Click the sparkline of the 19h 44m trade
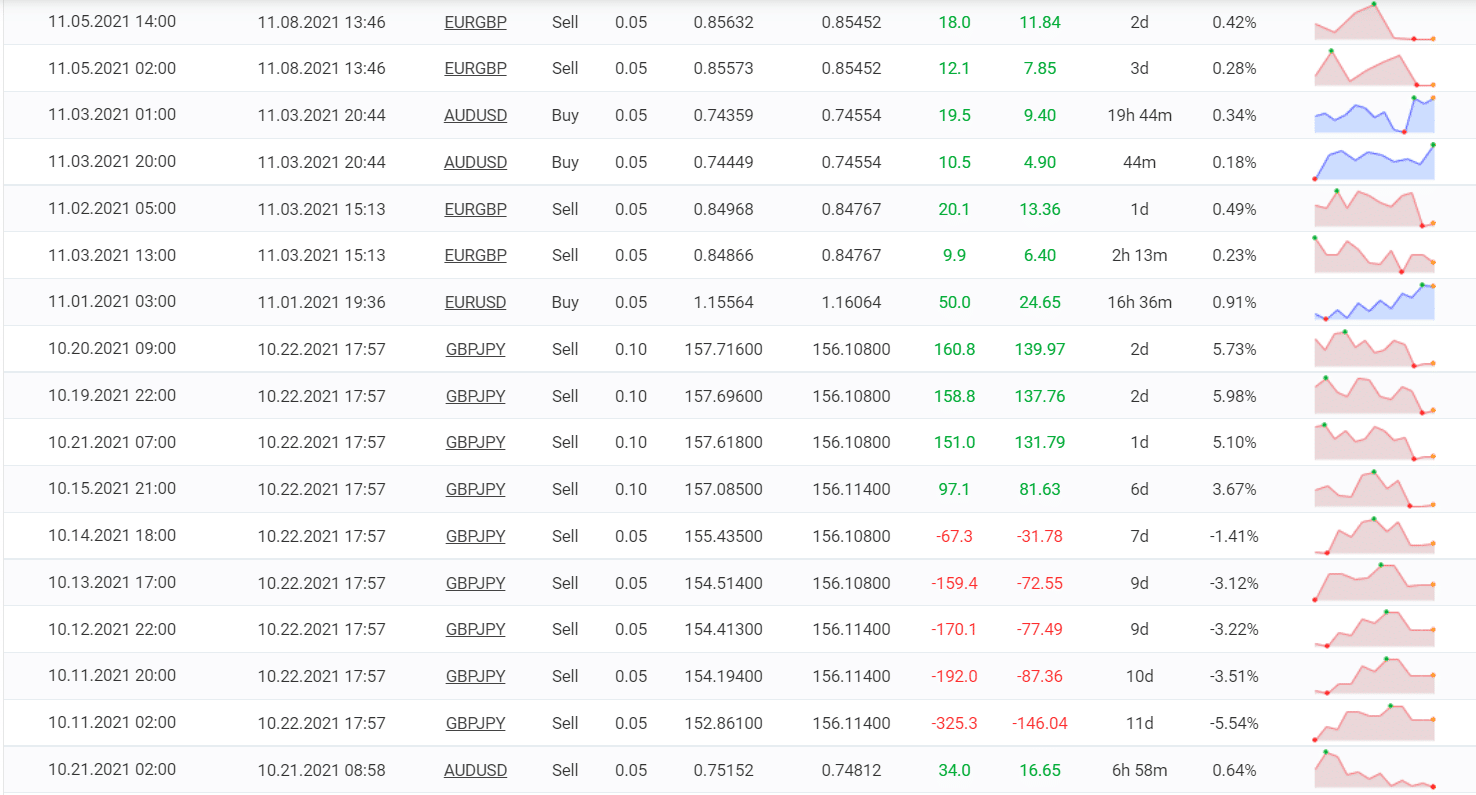This screenshot has width=1476, height=795. click(1374, 115)
